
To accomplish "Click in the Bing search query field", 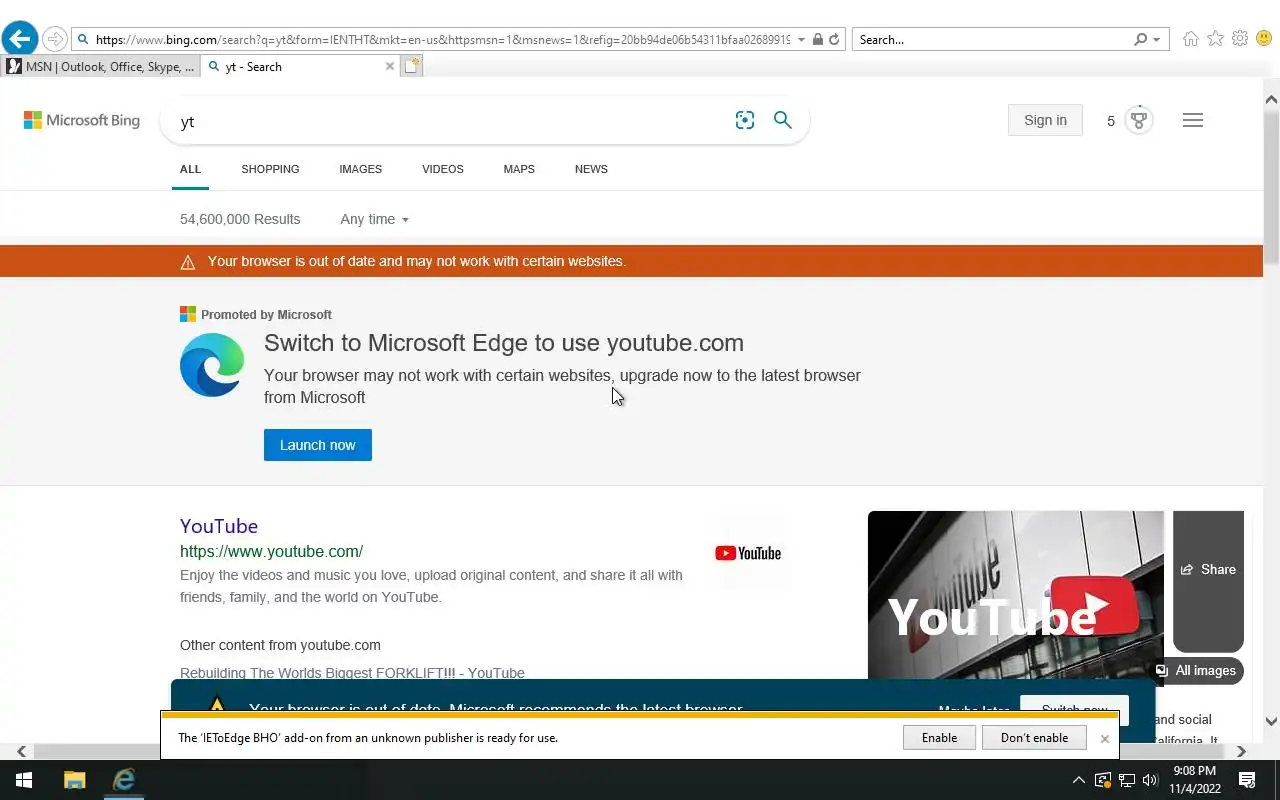I will [450, 121].
